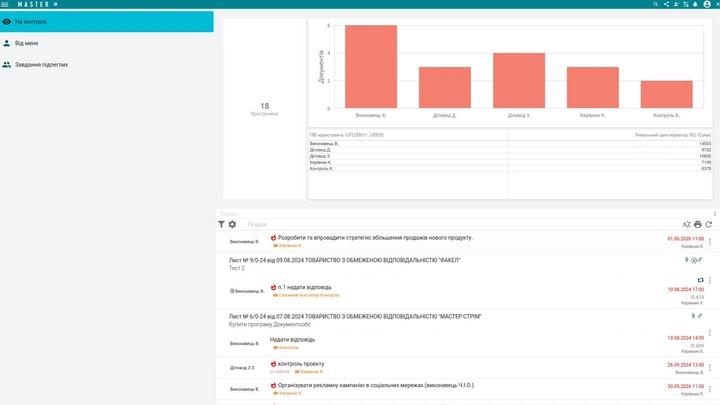Click the link icon on Лист № 6/0-24
The width and height of the screenshot is (720, 405).
click(x=700, y=316)
